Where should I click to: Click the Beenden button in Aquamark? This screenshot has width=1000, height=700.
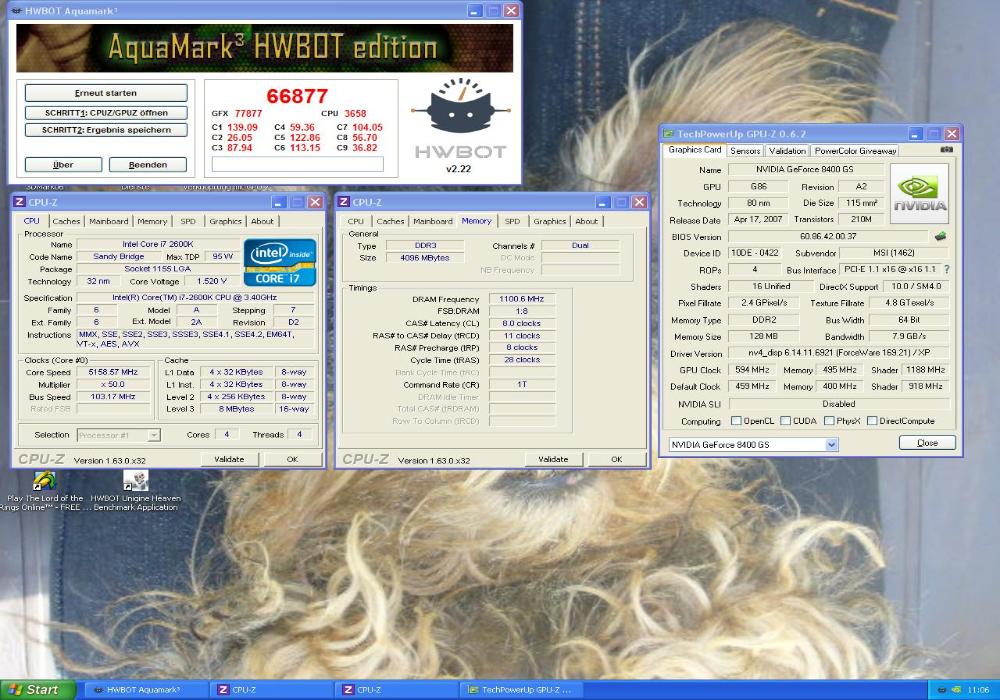click(x=148, y=164)
